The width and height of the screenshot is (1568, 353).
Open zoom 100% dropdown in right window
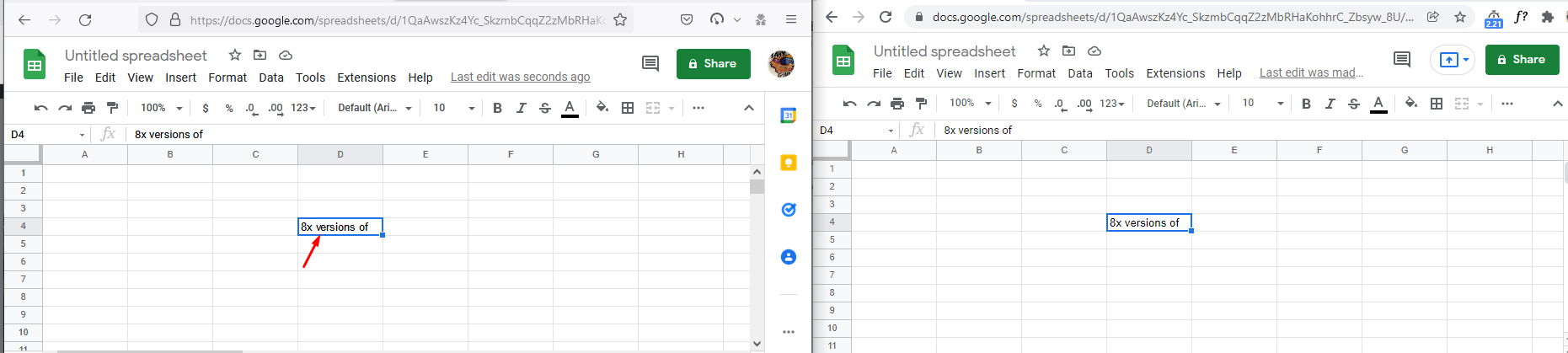pos(971,104)
